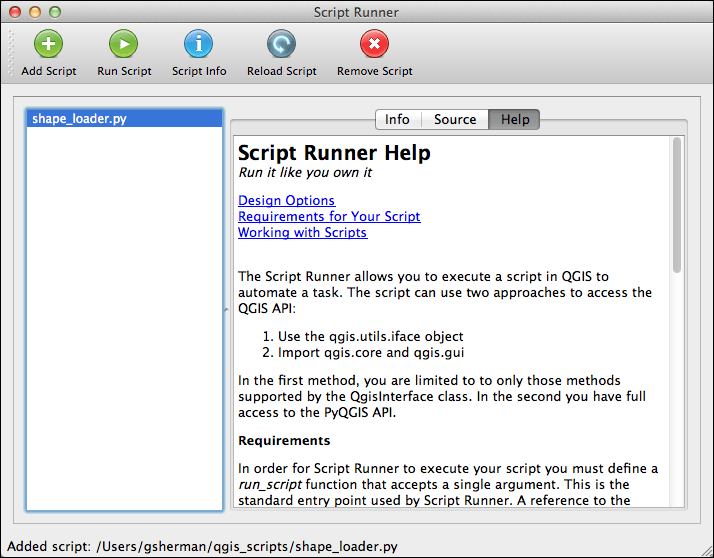Click 'Use the qgis.utils.iface object' list item
This screenshot has width=714, height=558.
click(370, 337)
